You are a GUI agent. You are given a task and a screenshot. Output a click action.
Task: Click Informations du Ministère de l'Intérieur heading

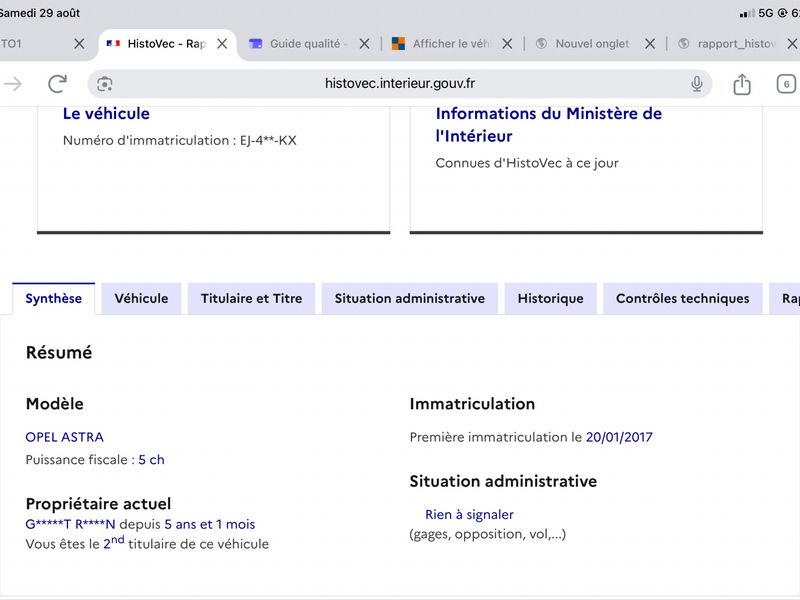(x=548, y=124)
